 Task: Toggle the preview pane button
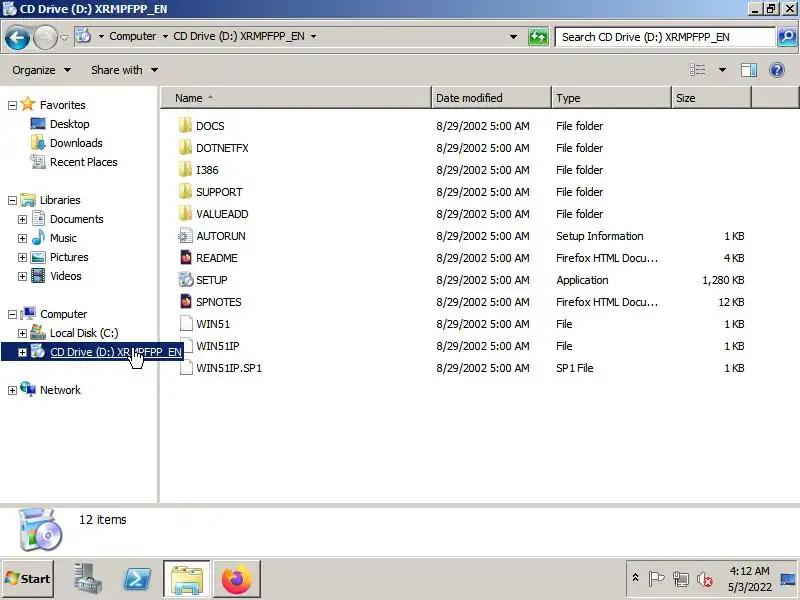coord(748,70)
